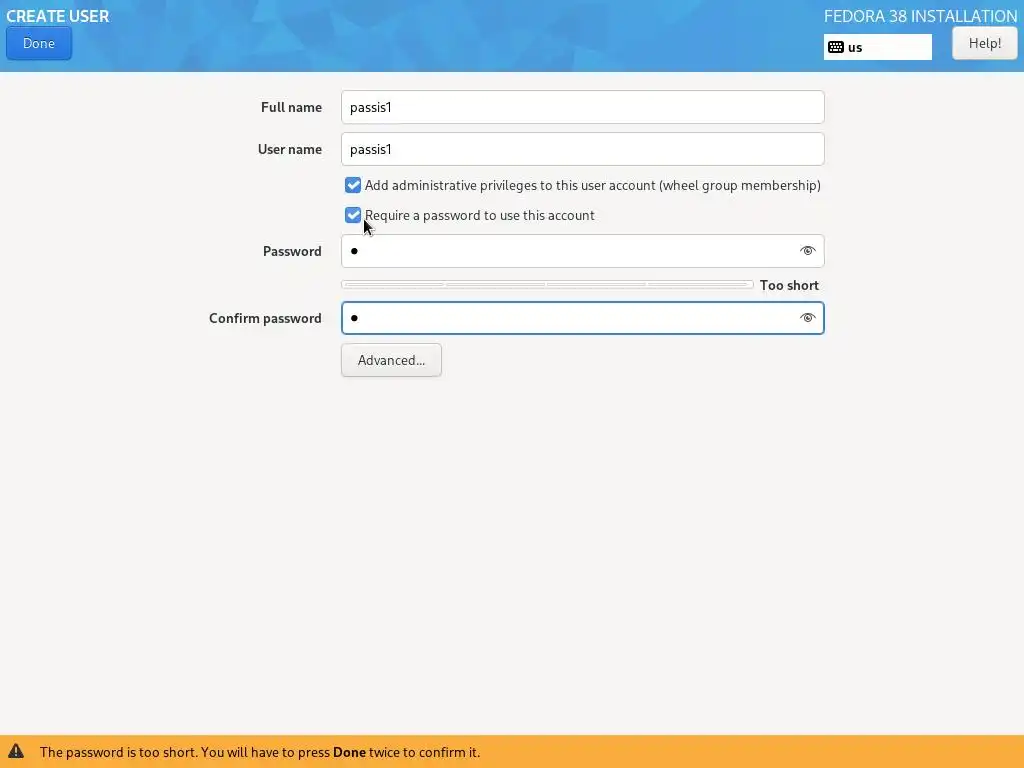Click the User name input field

coord(583,149)
